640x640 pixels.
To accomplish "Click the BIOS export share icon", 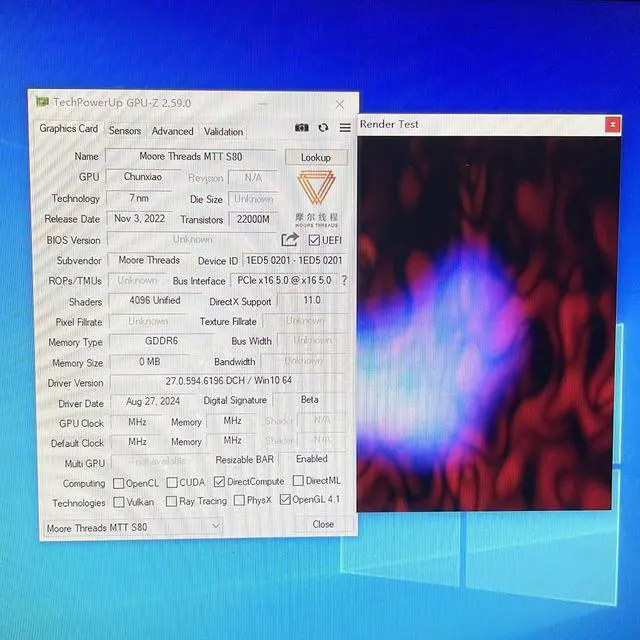I will [290, 239].
